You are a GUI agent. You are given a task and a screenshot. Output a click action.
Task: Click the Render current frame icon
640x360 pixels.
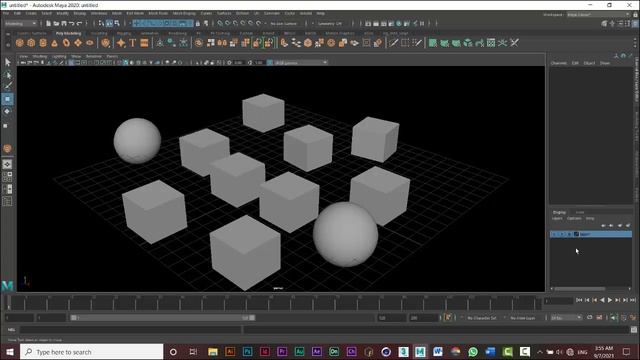(376, 24)
